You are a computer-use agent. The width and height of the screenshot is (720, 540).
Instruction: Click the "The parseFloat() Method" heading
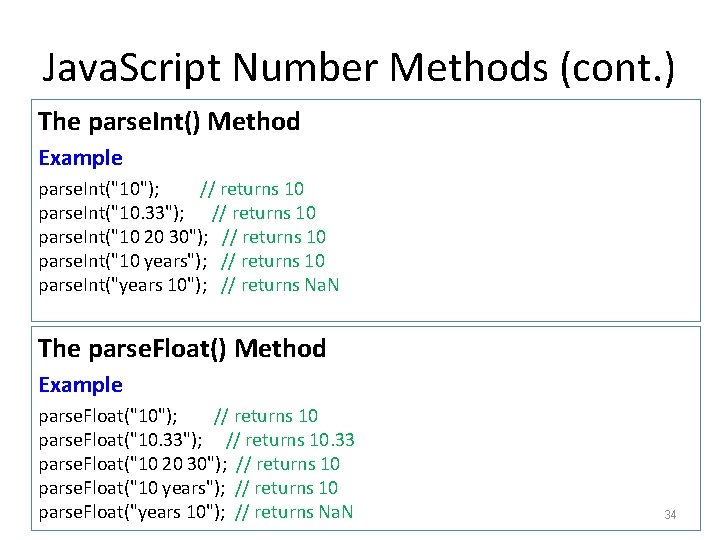(182, 349)
